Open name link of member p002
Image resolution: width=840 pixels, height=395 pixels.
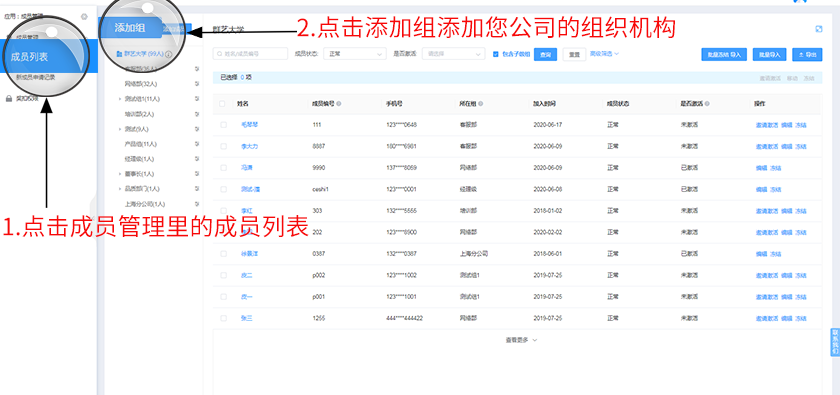pyautogui.click(x=246, y=275)
